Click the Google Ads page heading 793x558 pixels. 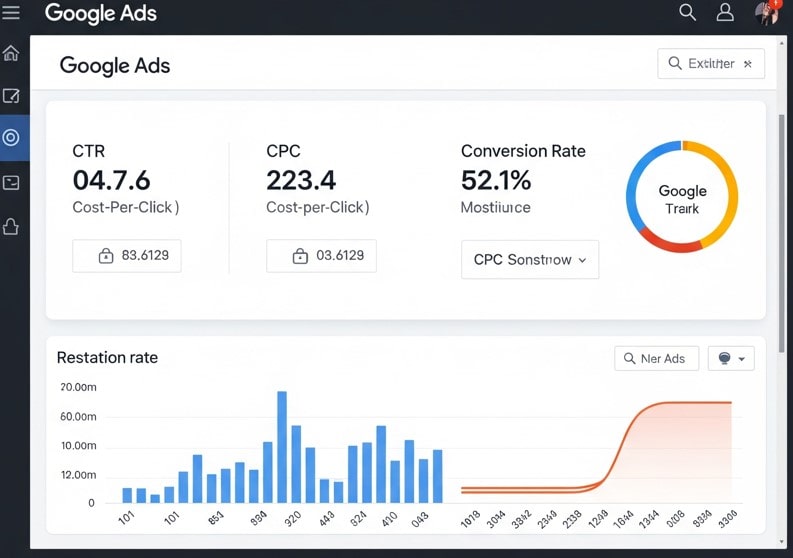tap(115, 66)
